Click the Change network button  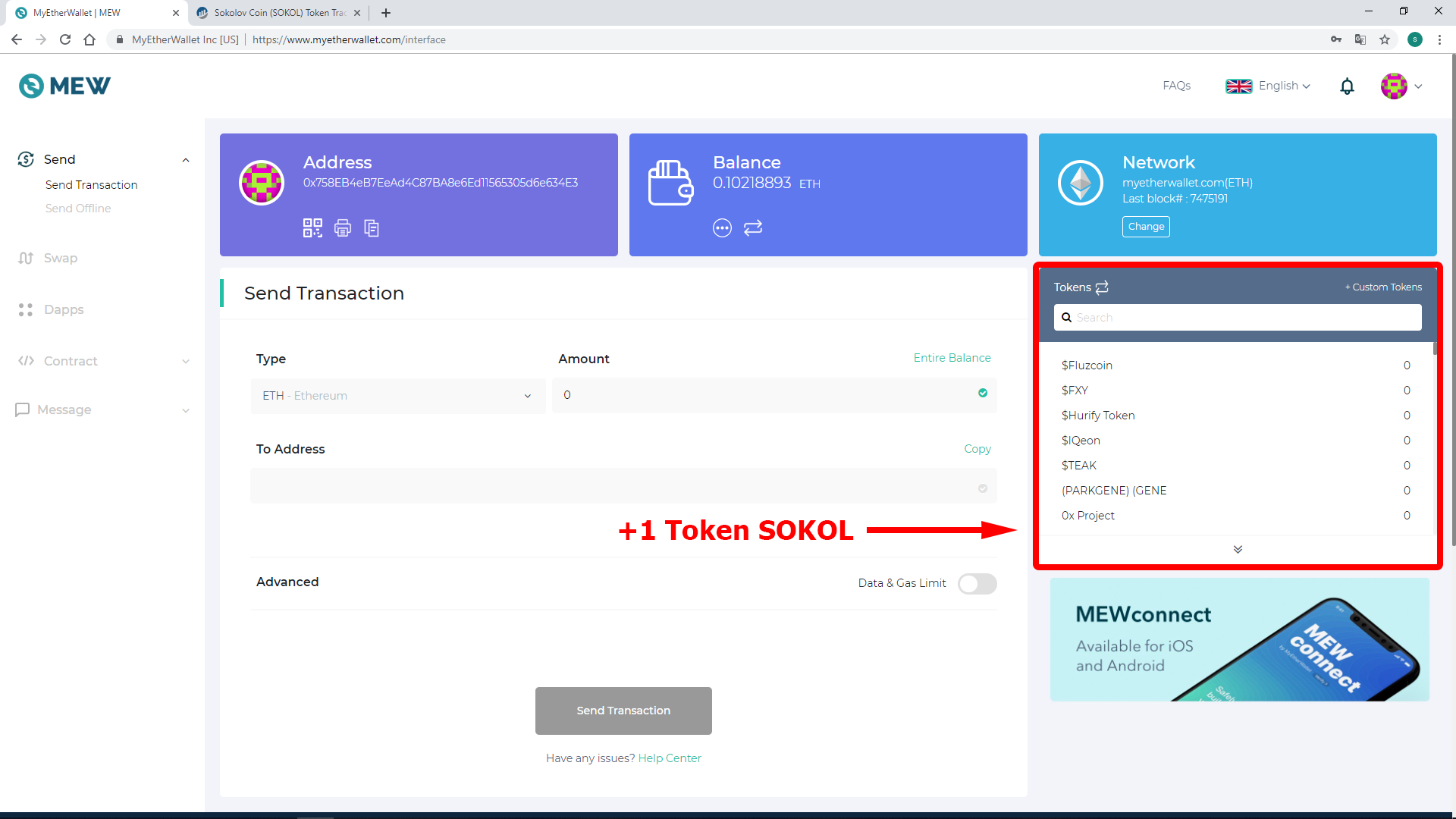point(1146,227)
